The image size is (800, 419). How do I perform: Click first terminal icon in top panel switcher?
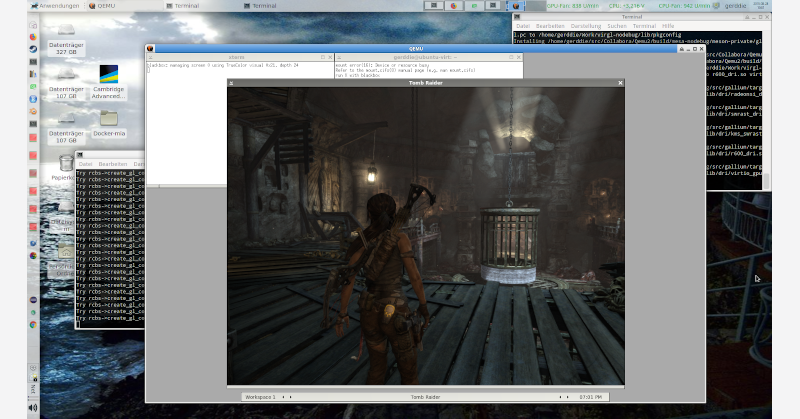coord(434,6)
